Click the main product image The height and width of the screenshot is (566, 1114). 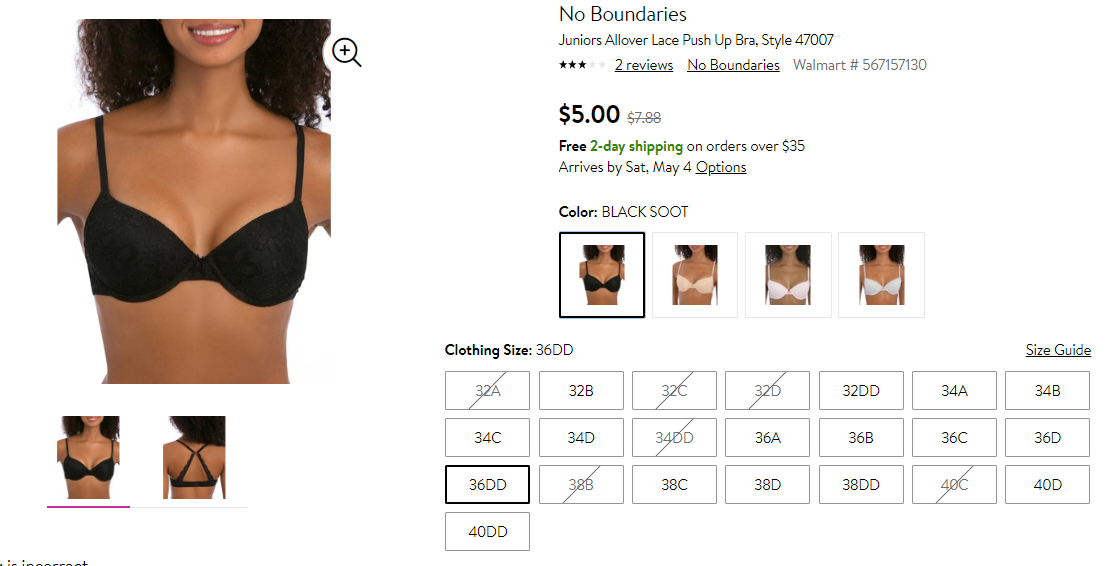(x=194, y=201)
